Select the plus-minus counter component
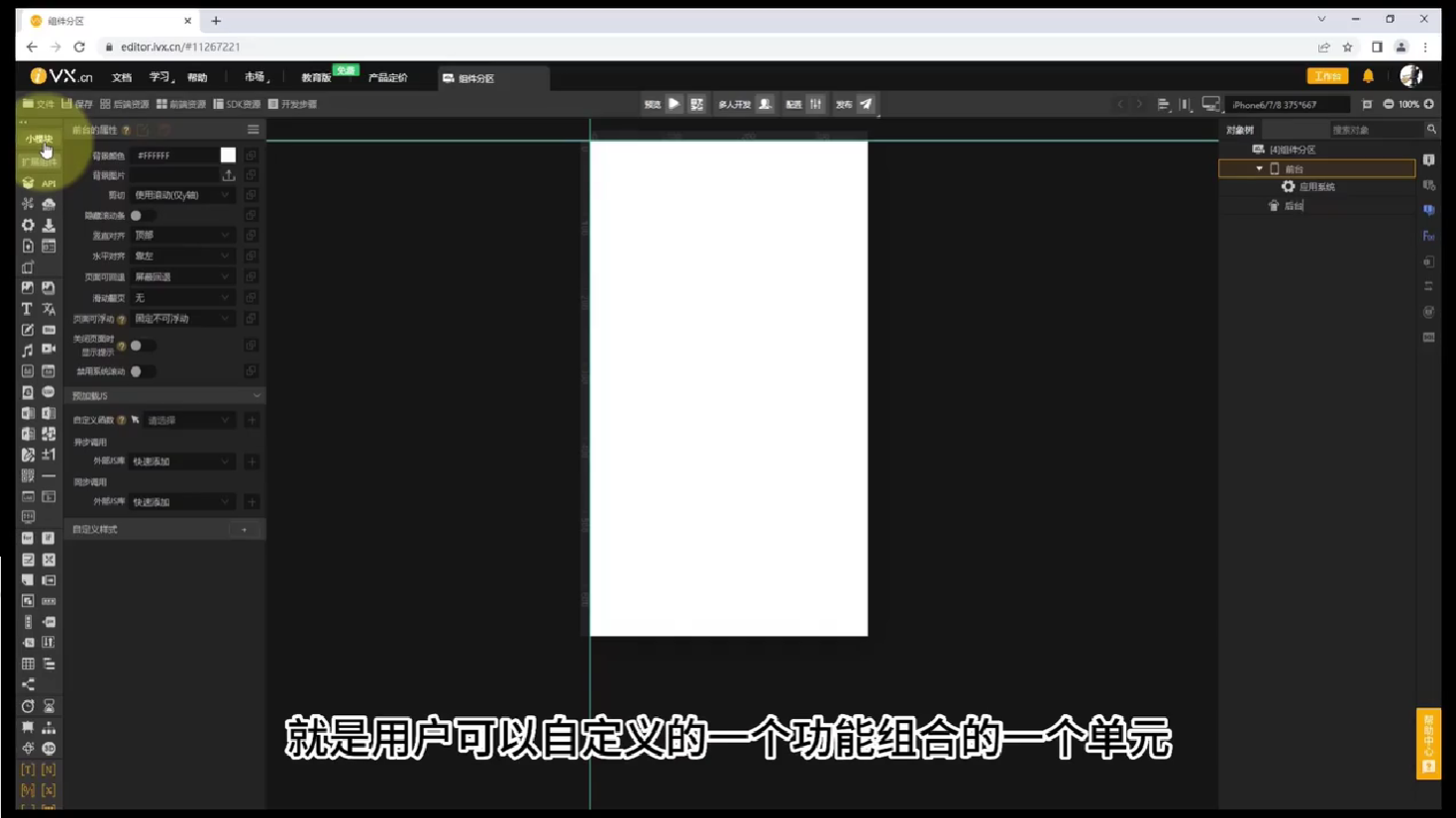The height and width of the screenshot is (818, 1456). 49,455
